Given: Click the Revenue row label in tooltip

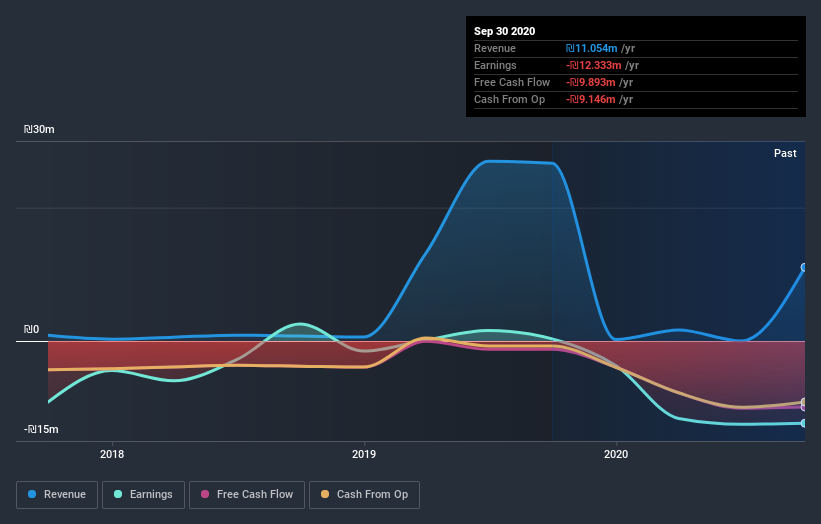Looking at the screenshot, I should [x=495, y=48].
